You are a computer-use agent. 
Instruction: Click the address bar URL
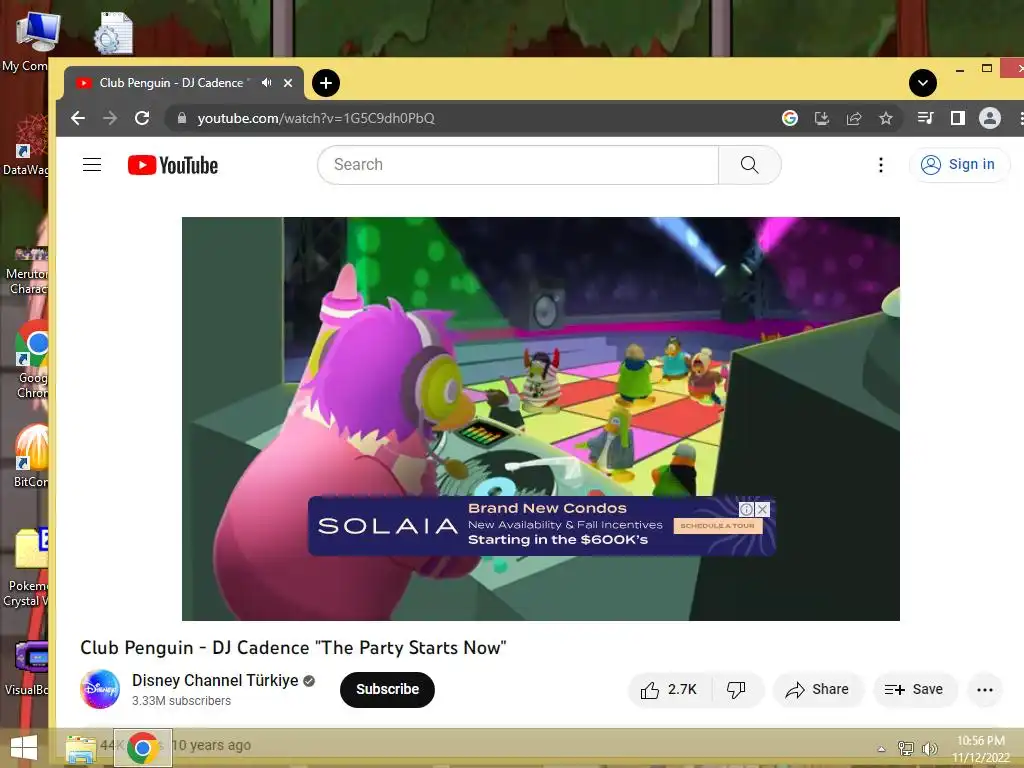pos(316,118)
